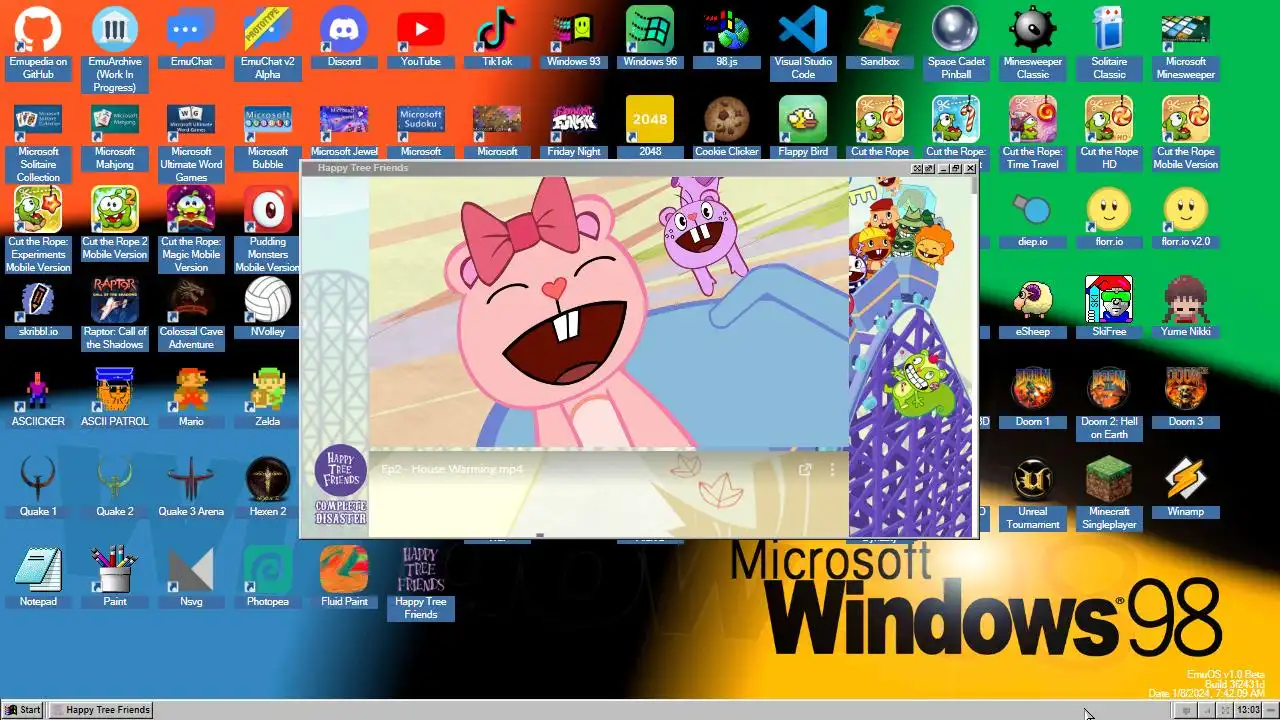Start Space Cadet Pinball
Screen dimensions: 1280x720
tap(956, 43)
